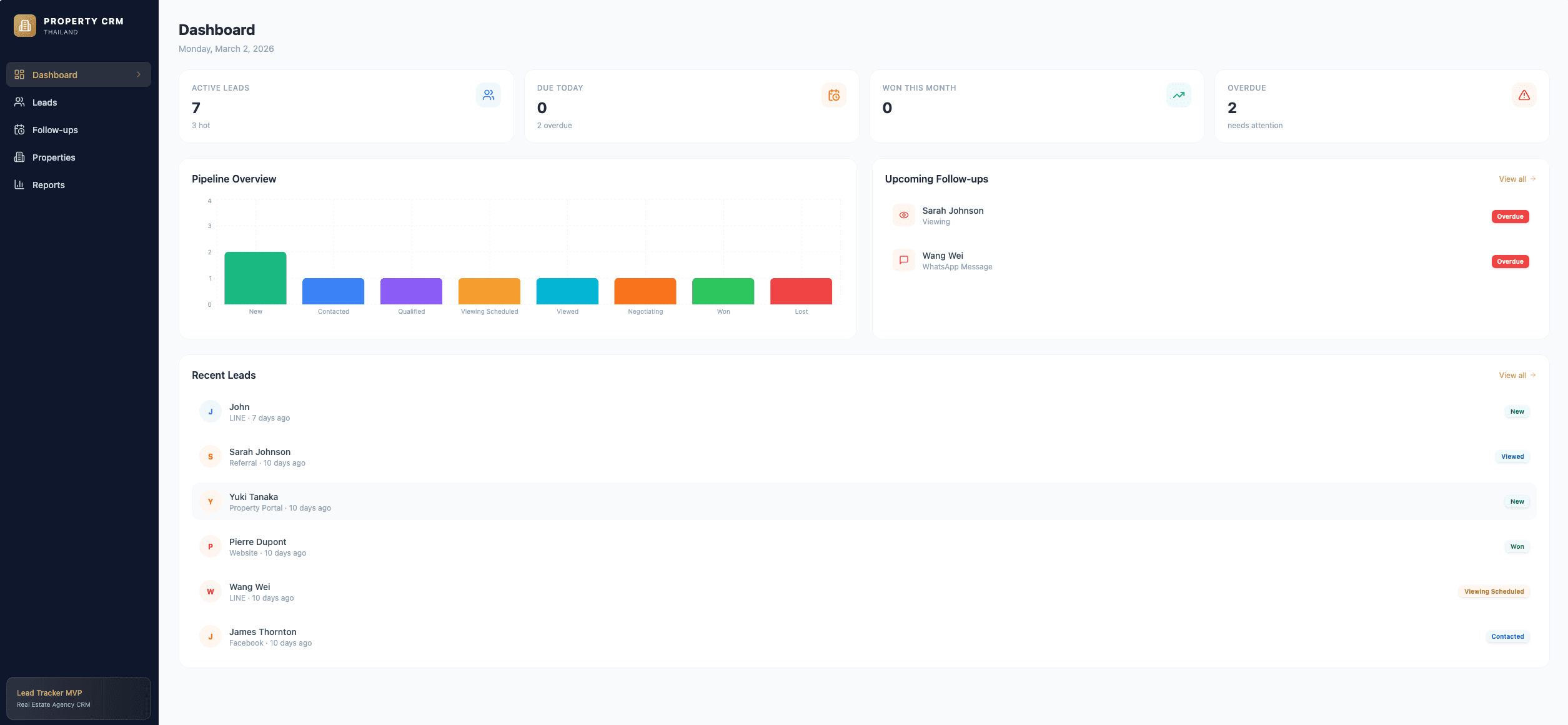This screenshot has width=1568, height=725.
Task: Click the Won This Month trending-up icon
Action: [1178, 95]
